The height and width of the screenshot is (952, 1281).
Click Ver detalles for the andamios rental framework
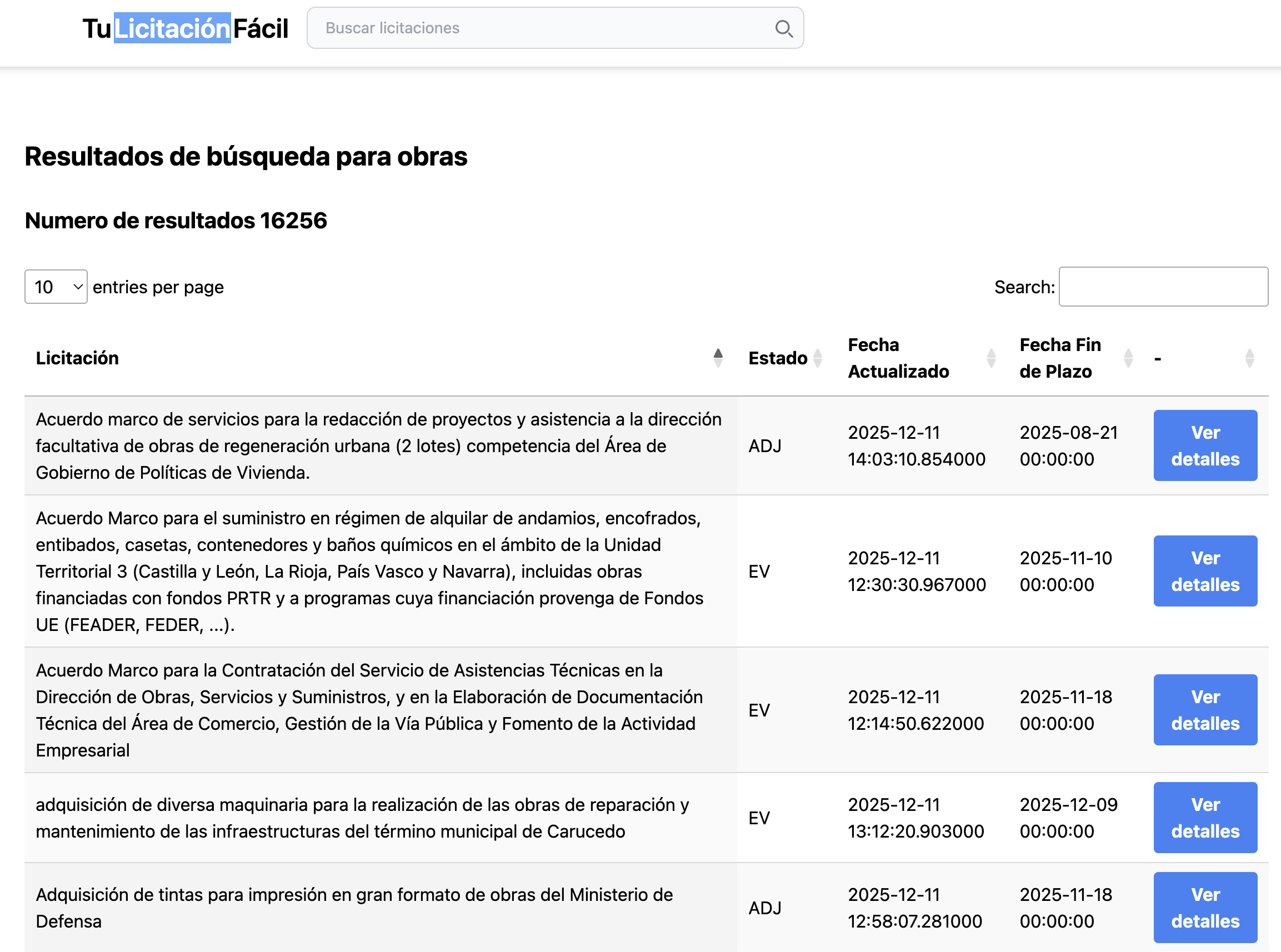pyautogui.click(x=1205, y=571)
